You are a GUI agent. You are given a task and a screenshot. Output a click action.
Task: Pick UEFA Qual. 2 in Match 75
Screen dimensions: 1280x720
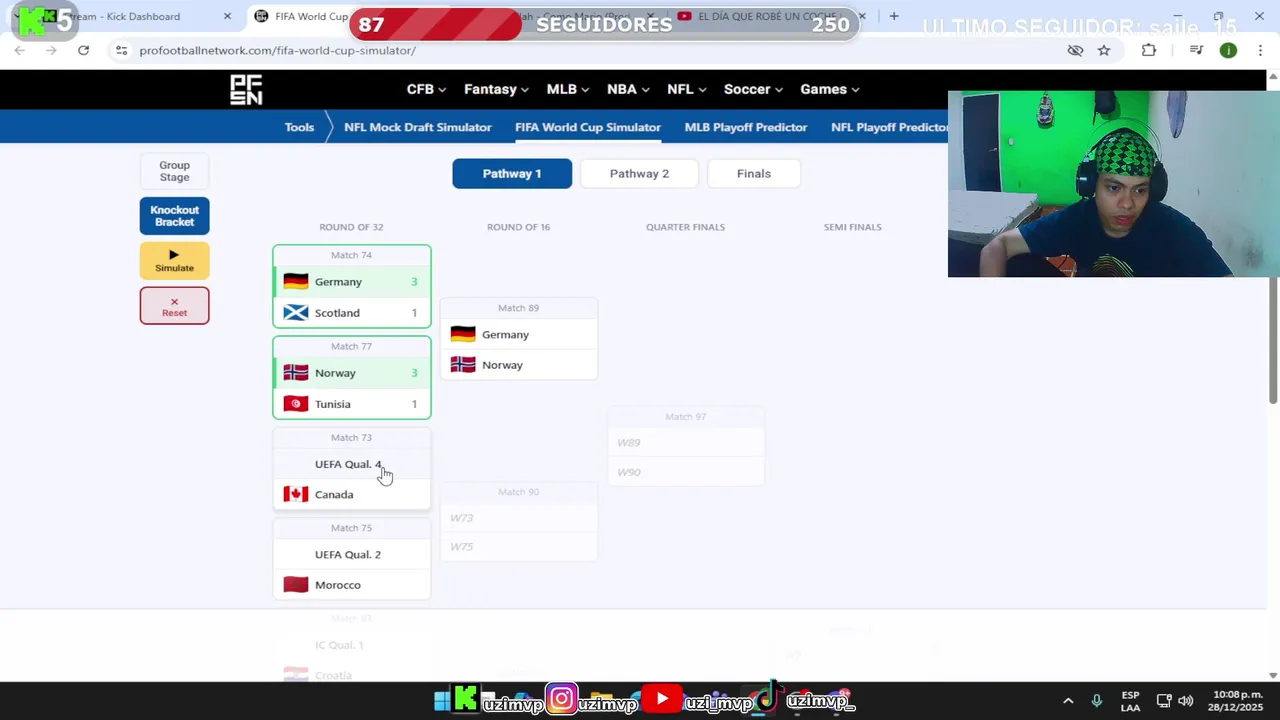pyautogui.click(x=352, y=554)
